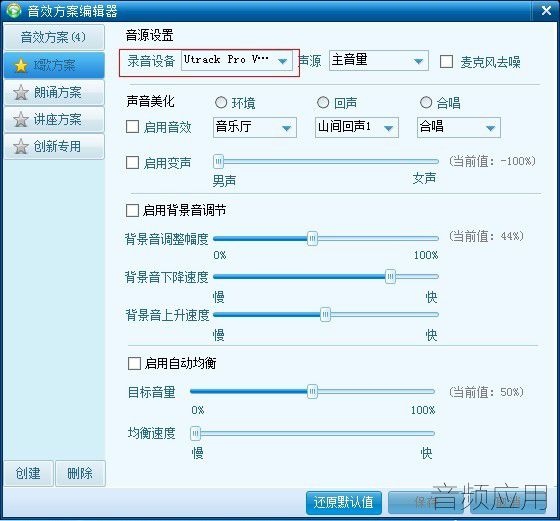Open the 录音设备 Utrack Pro dropdown

click(x=237, y=60)
